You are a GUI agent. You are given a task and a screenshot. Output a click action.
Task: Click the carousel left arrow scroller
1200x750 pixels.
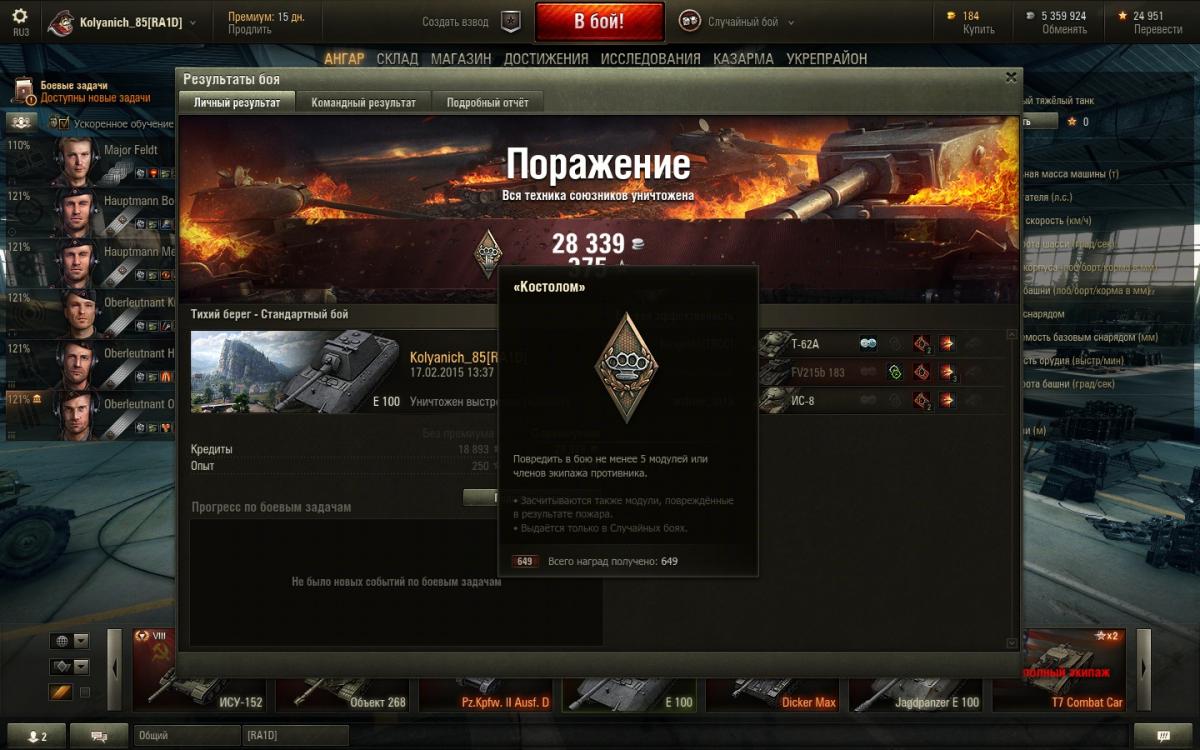(x=114, y=670)
